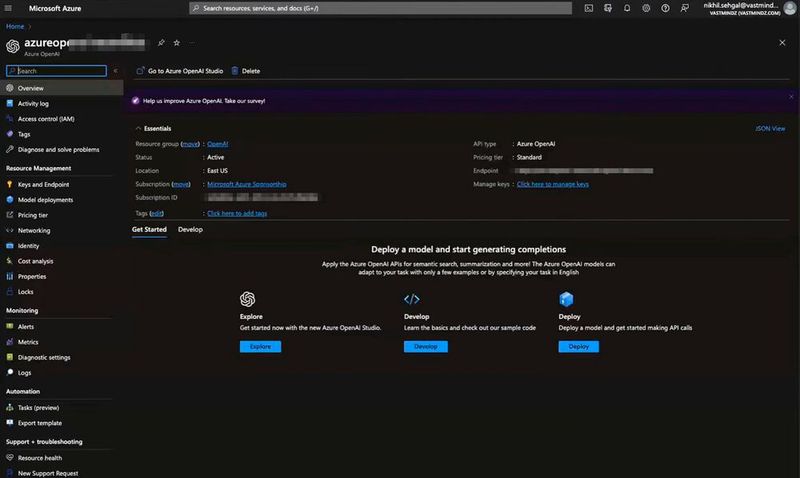Open the notifications bell
800x478 pixels.
[x=627, y=8]
